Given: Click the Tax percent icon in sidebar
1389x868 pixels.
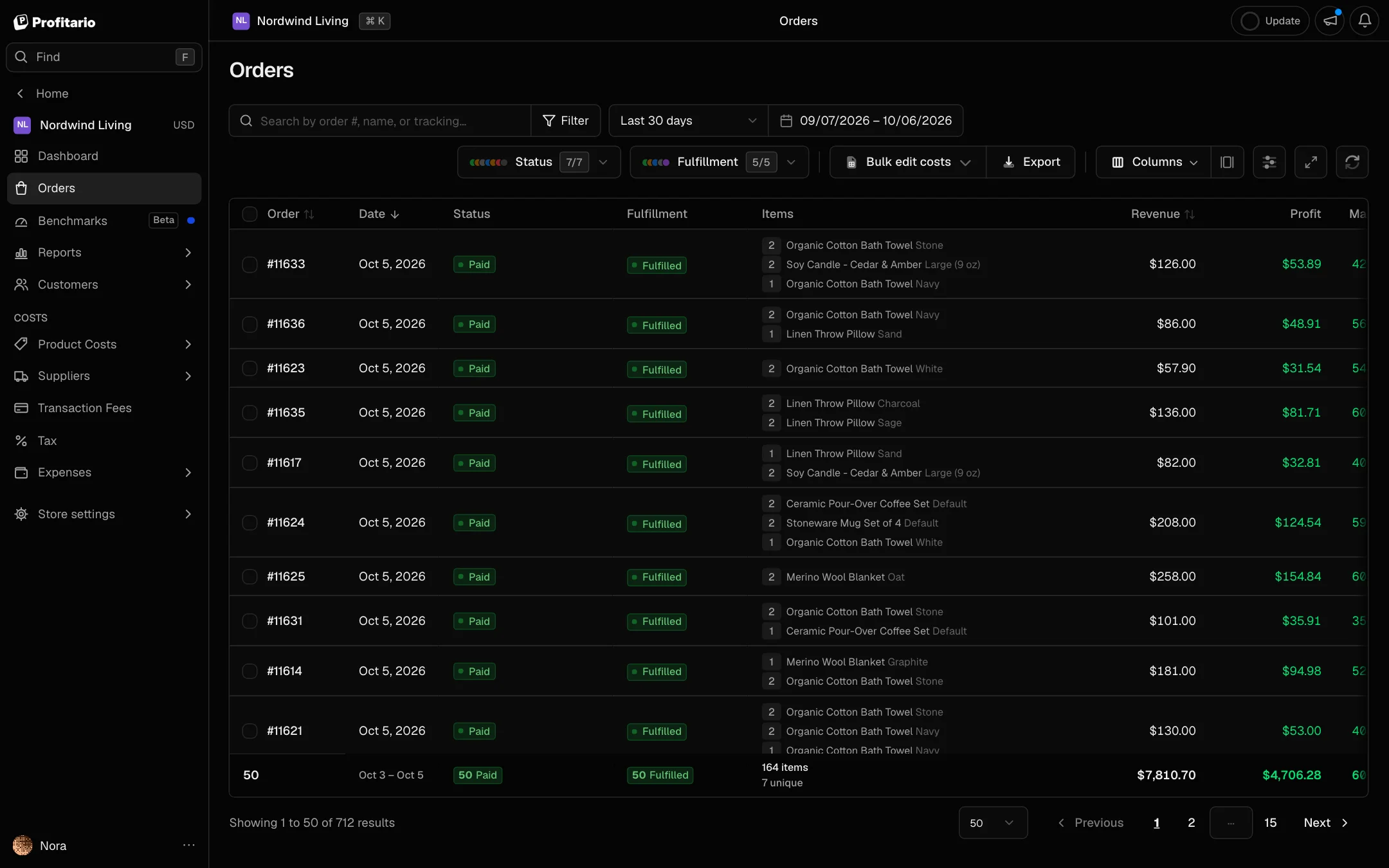Looking at the screenshot, I should tap(21, 440).
